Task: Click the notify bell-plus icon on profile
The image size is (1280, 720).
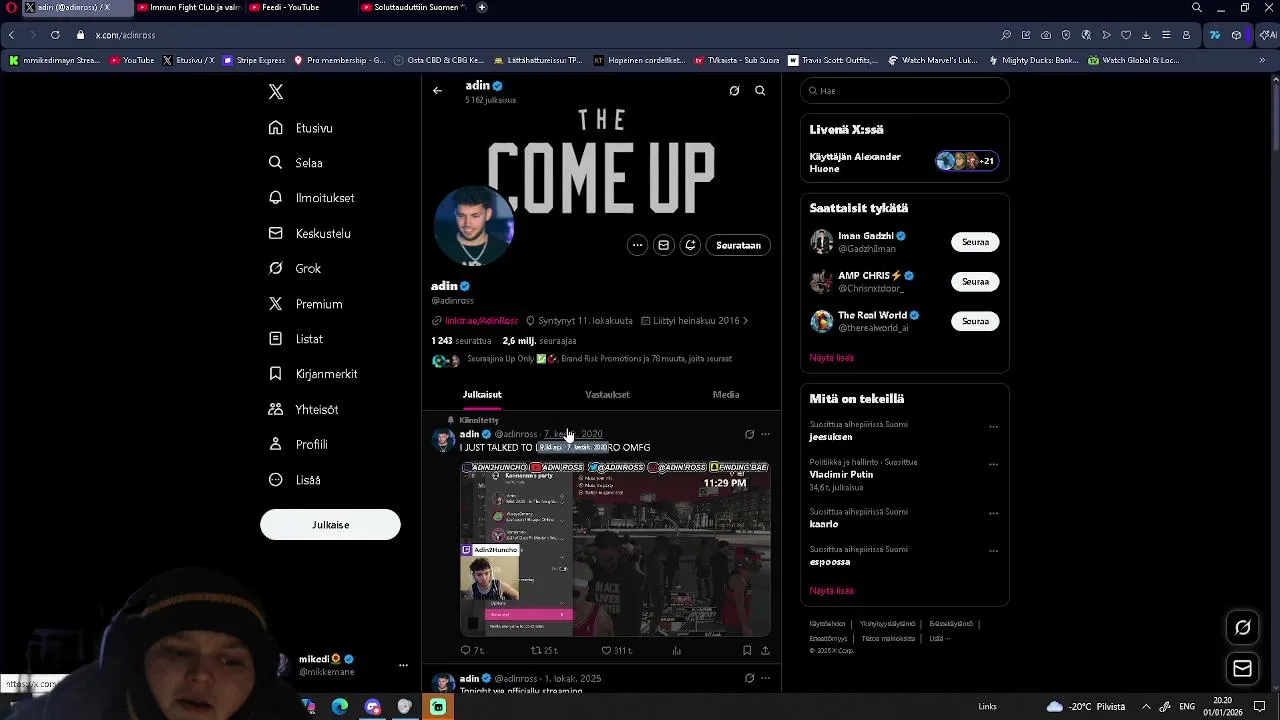Action: (690, 245)
